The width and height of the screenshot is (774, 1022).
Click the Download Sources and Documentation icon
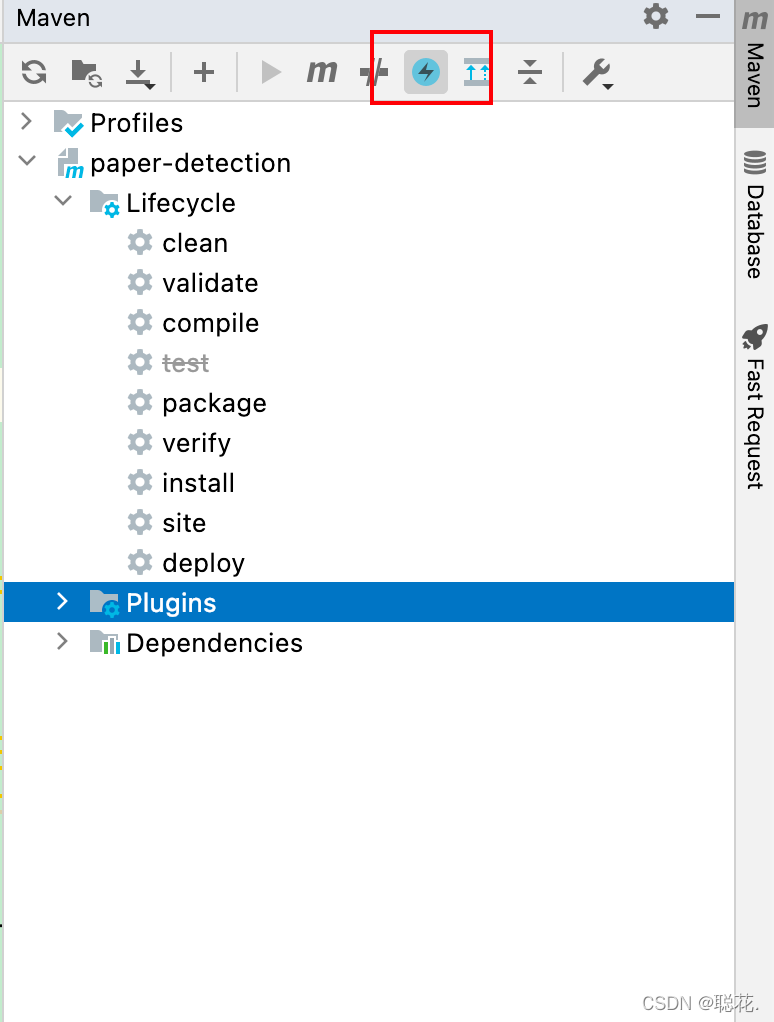(x=139, y=74)
